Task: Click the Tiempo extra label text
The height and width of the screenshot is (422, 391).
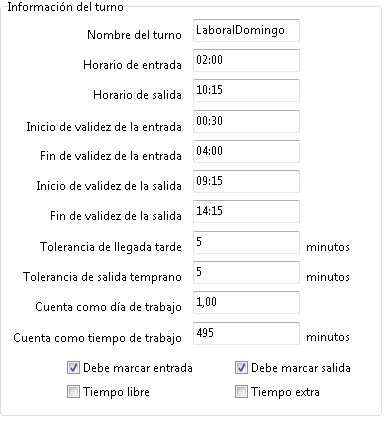Action: click(285, 392)
